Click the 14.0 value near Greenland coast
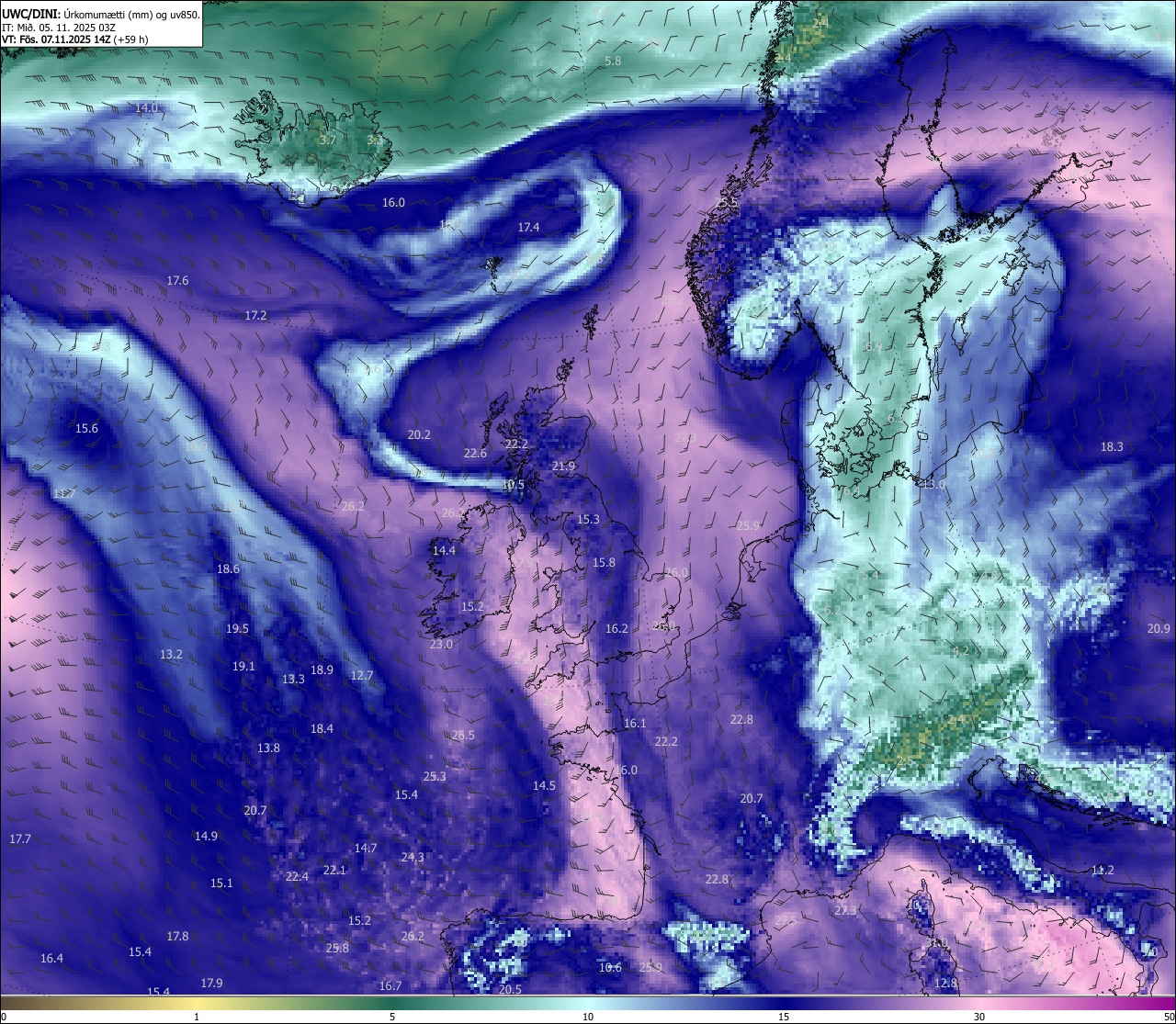1176x1024 pixels. pos(147,108)
